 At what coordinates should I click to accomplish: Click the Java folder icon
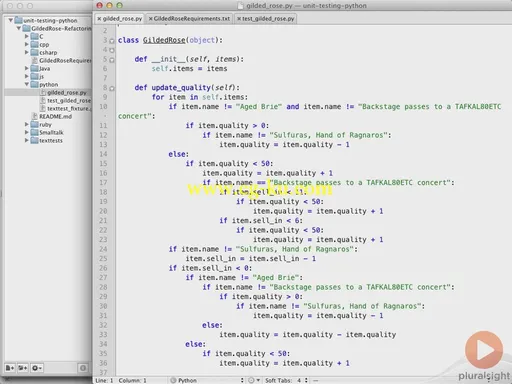click(x=34, y=68)
